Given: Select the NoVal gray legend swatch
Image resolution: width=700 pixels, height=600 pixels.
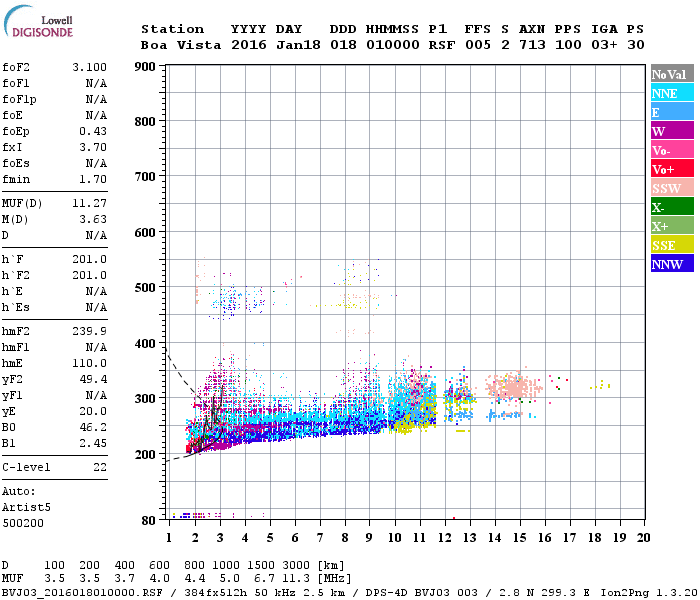Looking at the screenshot, I should pyautogui.click(x=672, y=74).
